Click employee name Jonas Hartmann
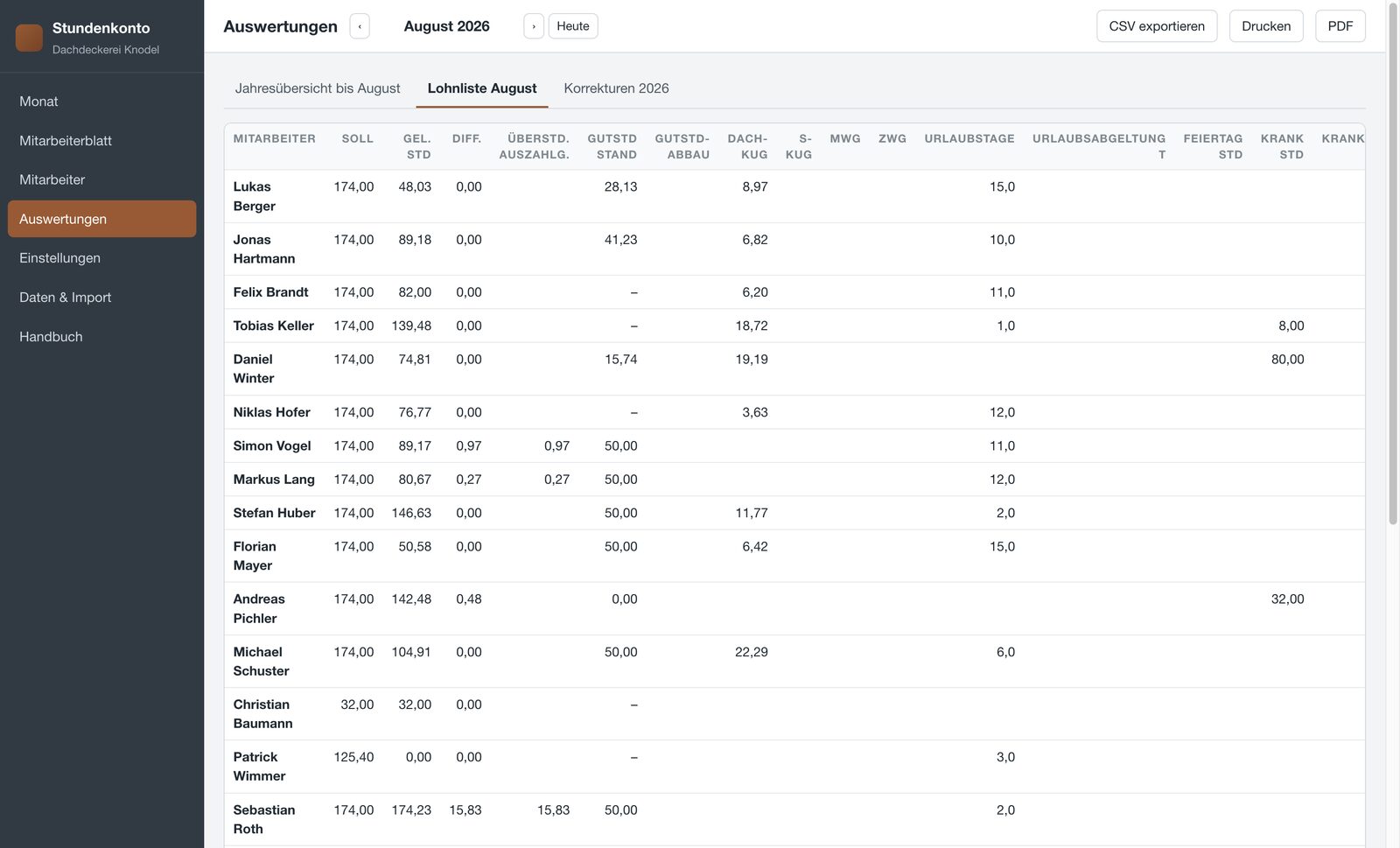The image size is (1400, 848). 264,249
